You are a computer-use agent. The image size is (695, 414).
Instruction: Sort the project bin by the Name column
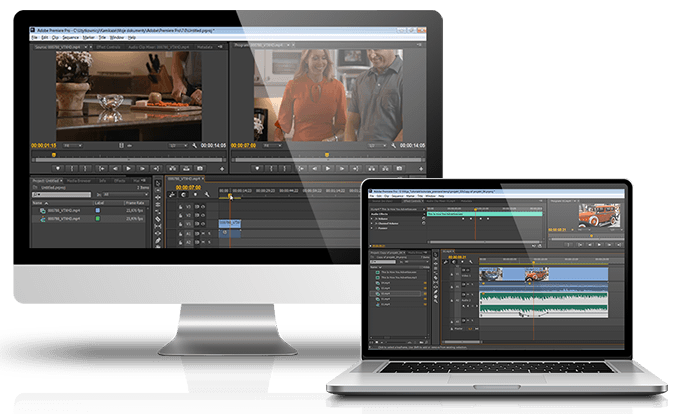pos(40,203)
